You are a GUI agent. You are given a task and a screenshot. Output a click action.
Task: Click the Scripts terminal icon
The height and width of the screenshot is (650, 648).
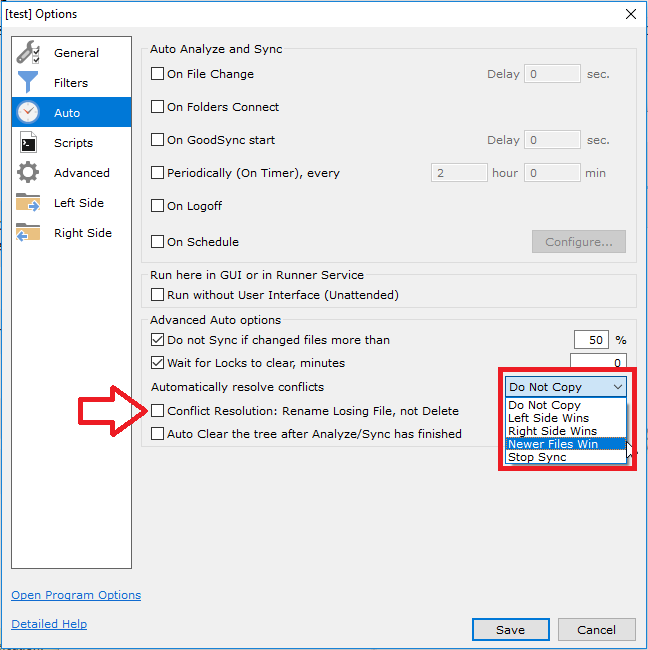coord(28,143)
